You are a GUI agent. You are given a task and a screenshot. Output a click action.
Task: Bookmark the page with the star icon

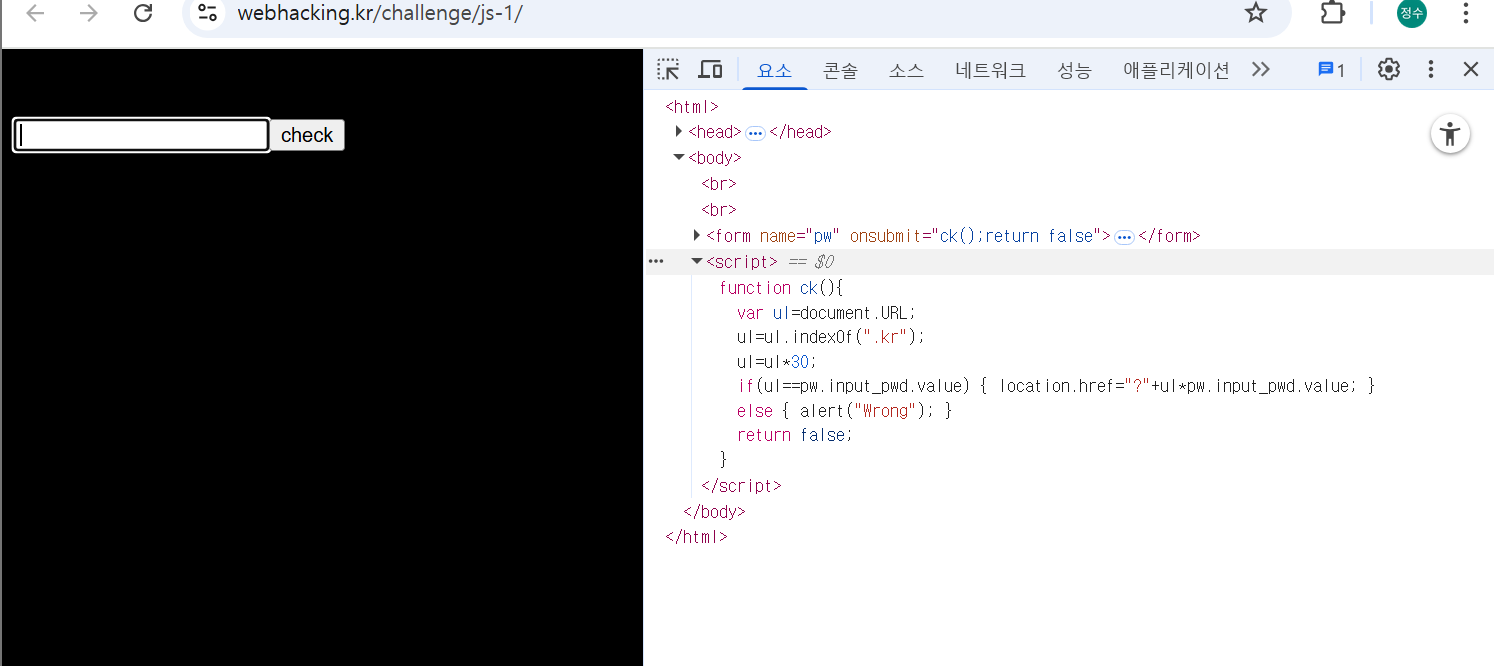[x=1255, y=14]
